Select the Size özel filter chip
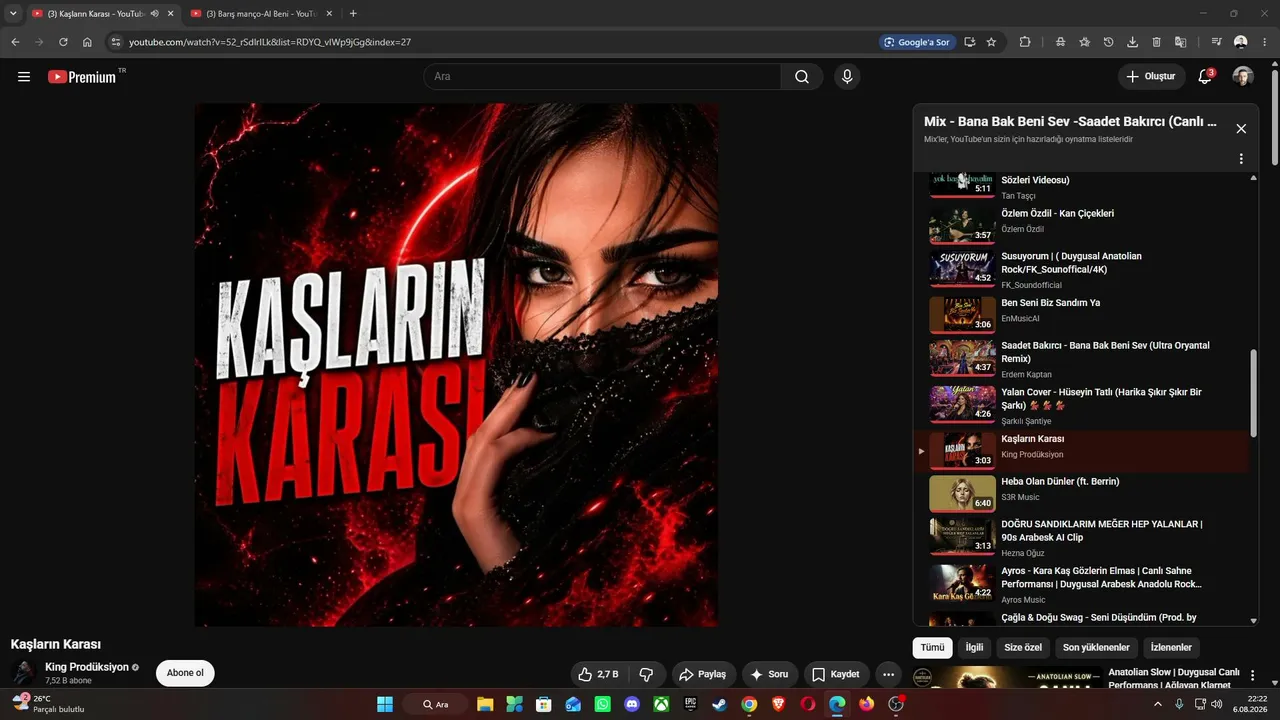 click(x=1023, y=648)
